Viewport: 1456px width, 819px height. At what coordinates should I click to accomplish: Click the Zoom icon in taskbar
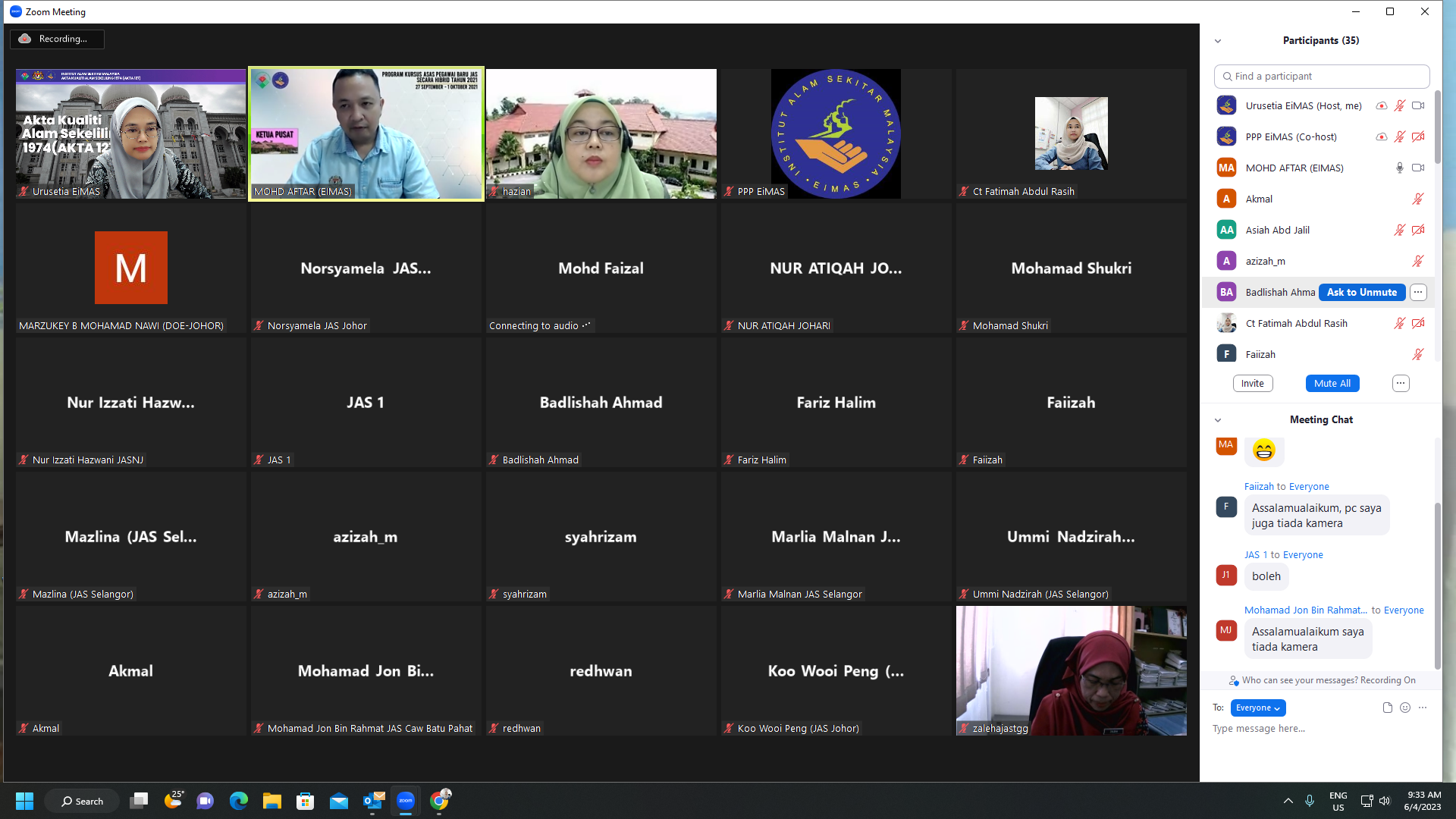click(406, 801)
